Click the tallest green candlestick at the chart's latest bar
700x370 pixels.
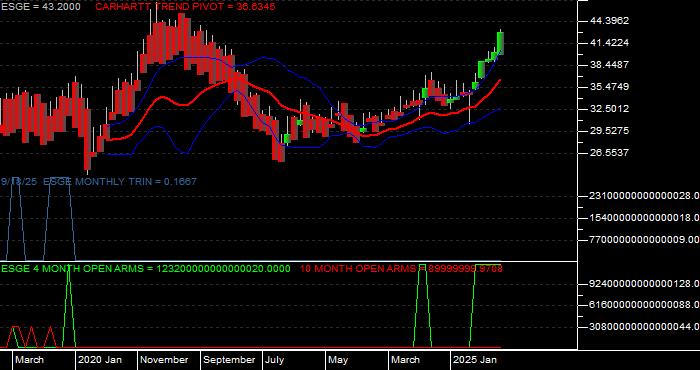point(500,43)
